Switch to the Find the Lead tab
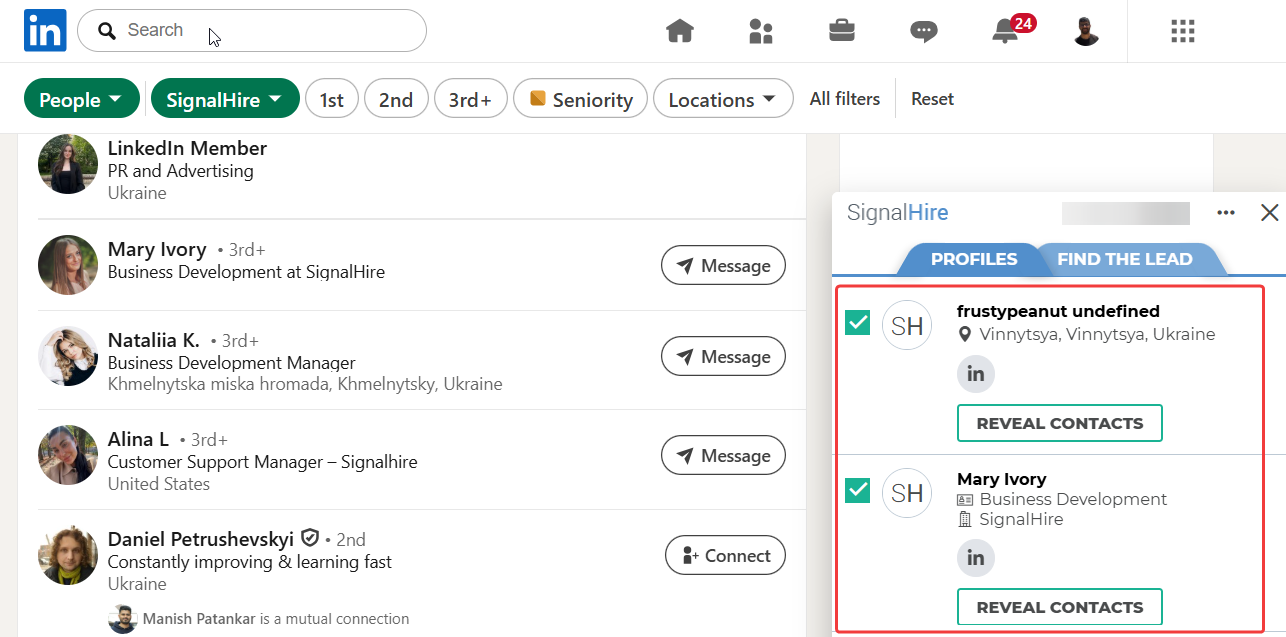Image resolution: width=1286 pixels, height=637 pixels. tap(1124, 259)
